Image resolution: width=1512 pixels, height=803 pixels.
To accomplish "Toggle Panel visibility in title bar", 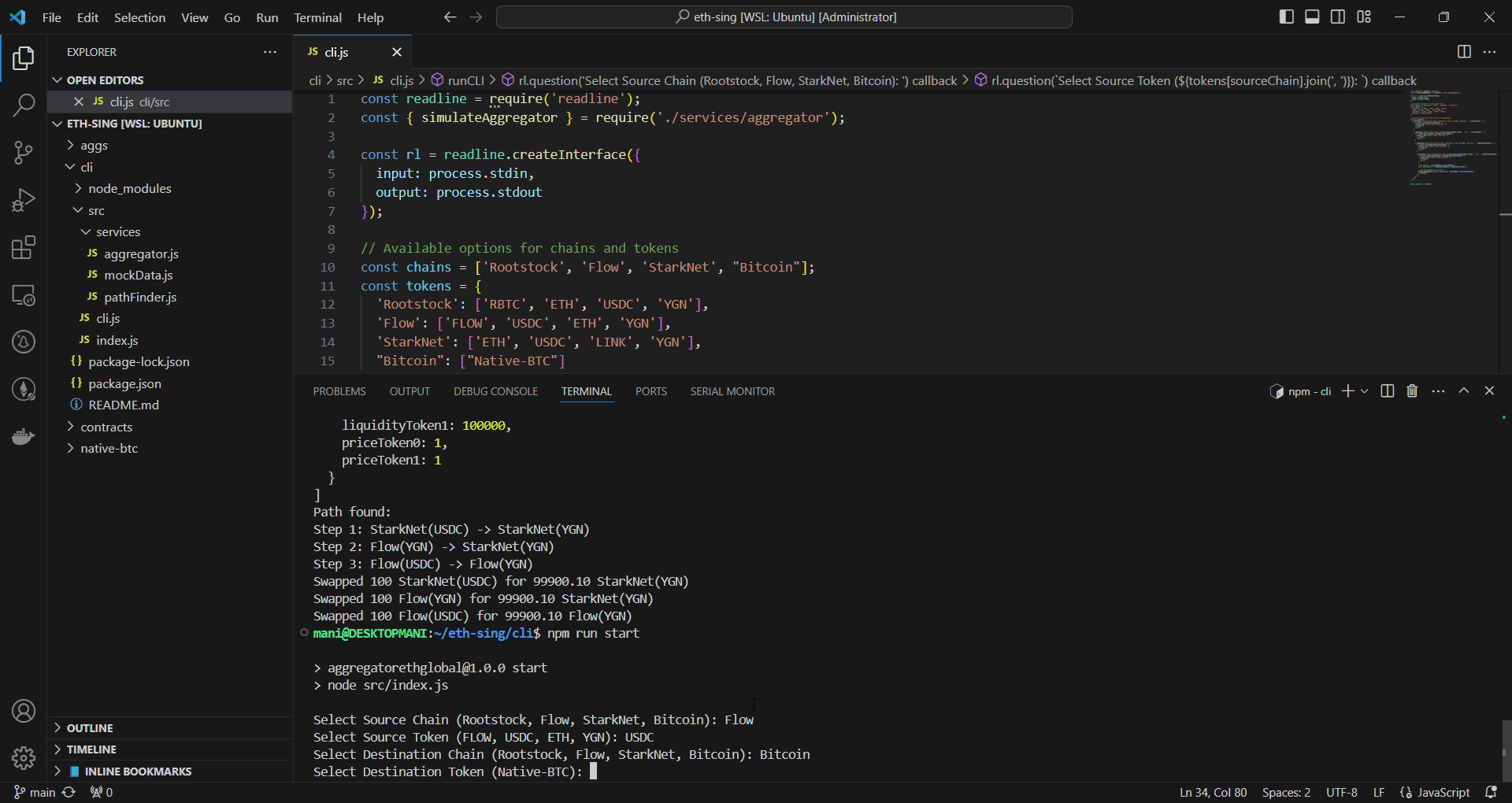I will point(1312,17).
